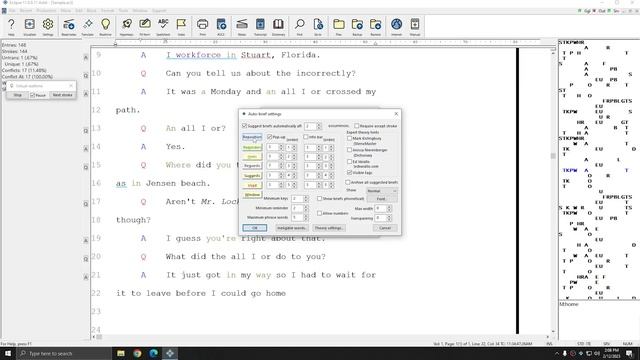
Task: Click the Translate toolbar icon
Action: [x=87, y=27]
